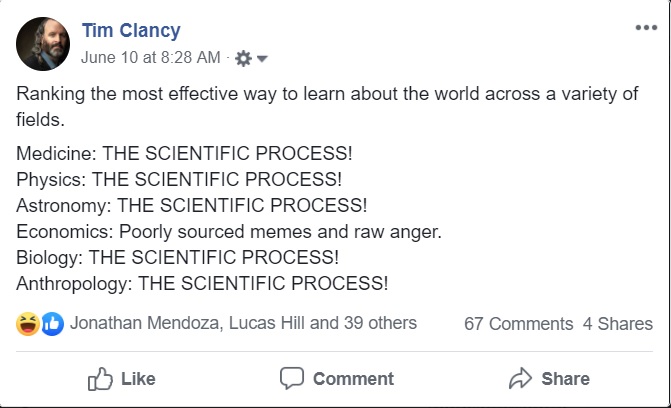Click the curved share arrow icon
The image size is (671, 408).
pyautogui.click(x=520, y=378)
